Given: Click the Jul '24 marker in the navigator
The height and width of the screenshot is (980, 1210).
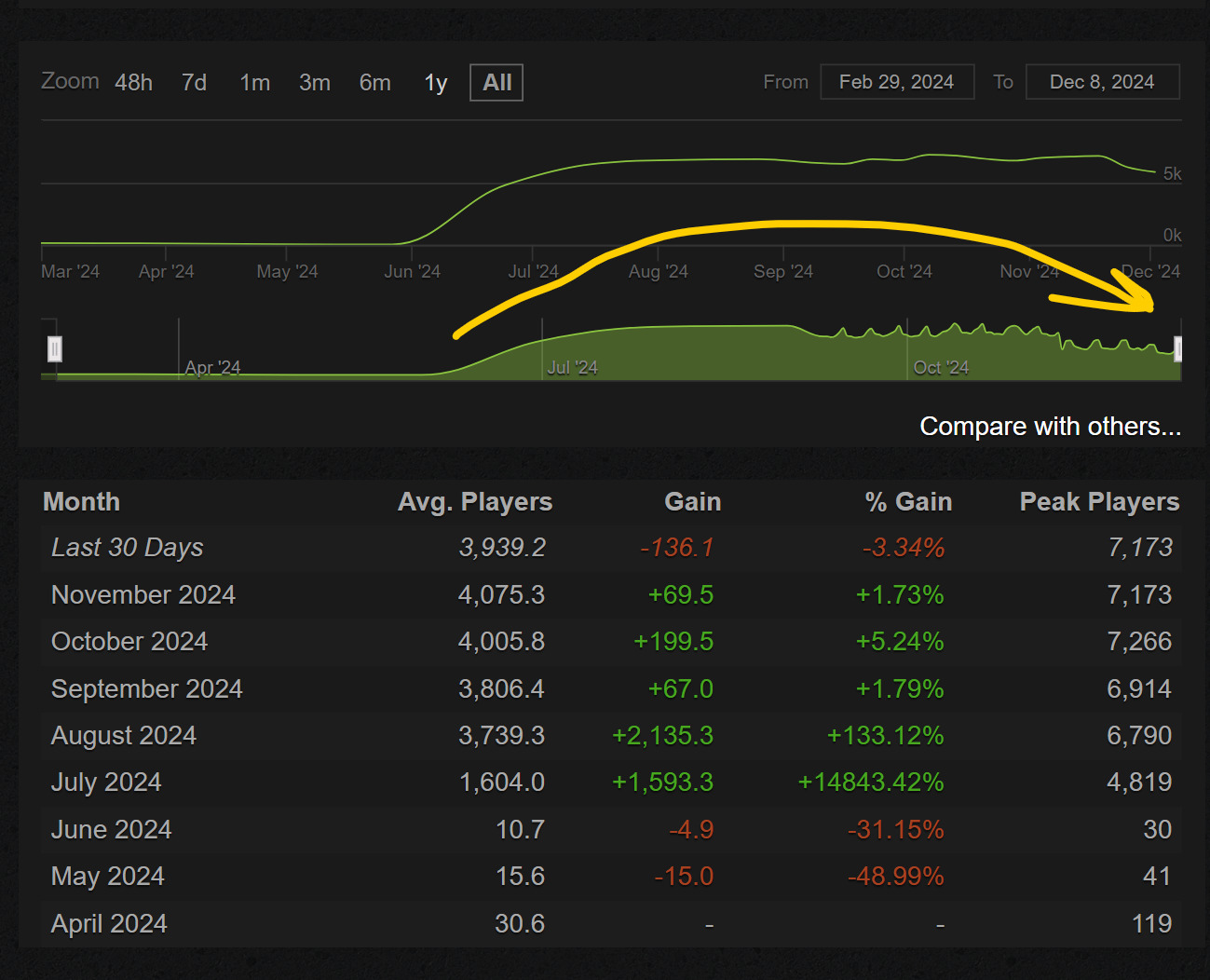Looking at the screenshot, I should 572,368.
